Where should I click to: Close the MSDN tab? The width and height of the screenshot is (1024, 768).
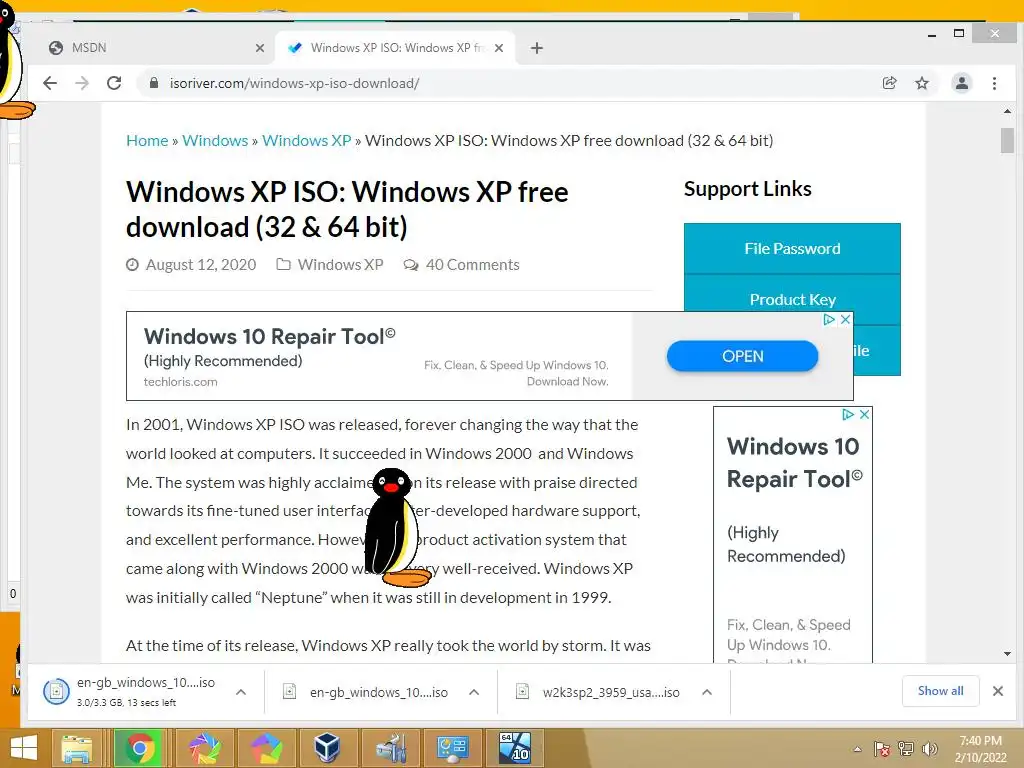coord(260,48)
